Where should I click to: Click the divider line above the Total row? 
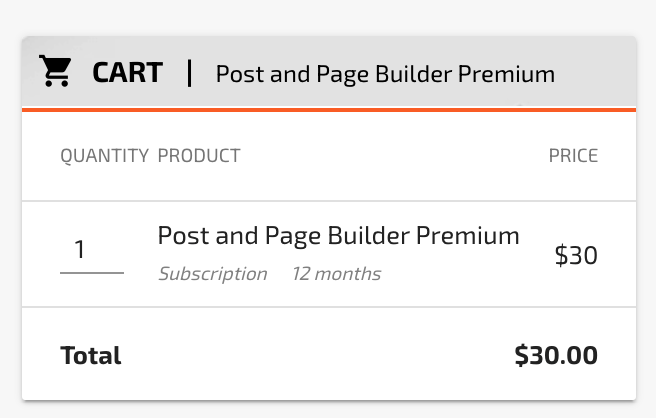[x=328, y=307]
